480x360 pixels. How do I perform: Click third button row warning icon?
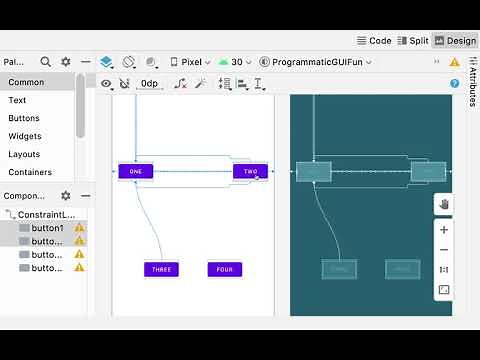click(x=79, y=255)
